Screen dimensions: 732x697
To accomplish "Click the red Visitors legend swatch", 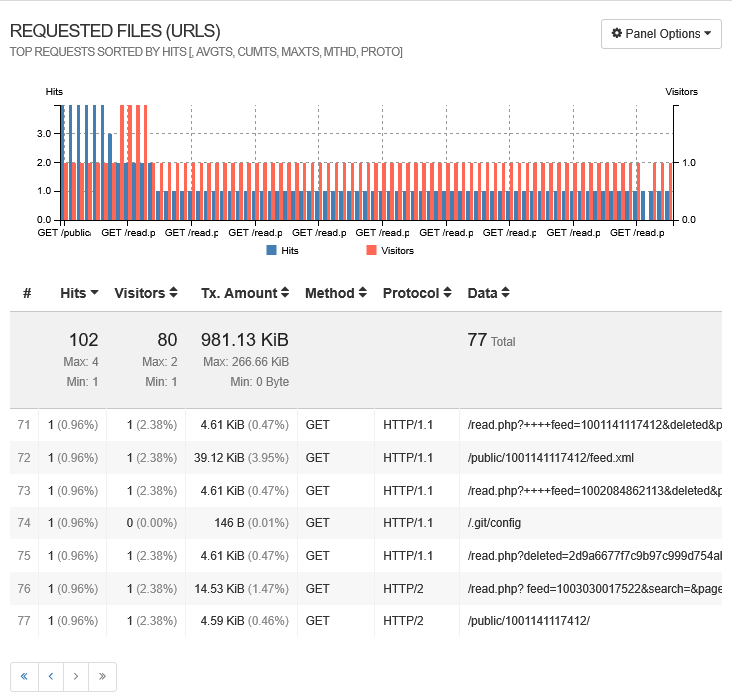I will [x=371, y=250].
